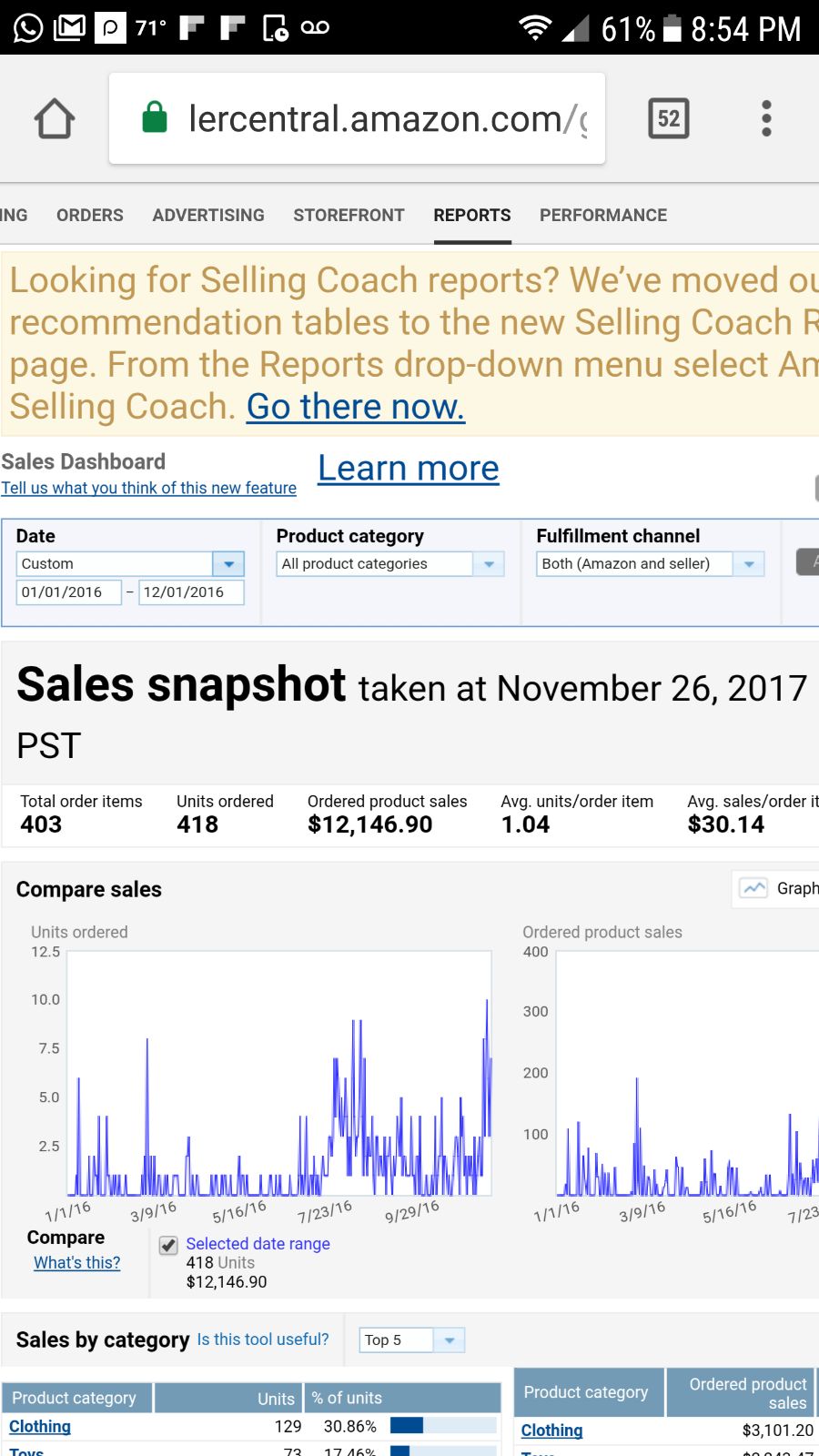This screenshot has width=819, height=1456.
Task: Open the browser tab switcher showing 52
Action: coord(669,118)
